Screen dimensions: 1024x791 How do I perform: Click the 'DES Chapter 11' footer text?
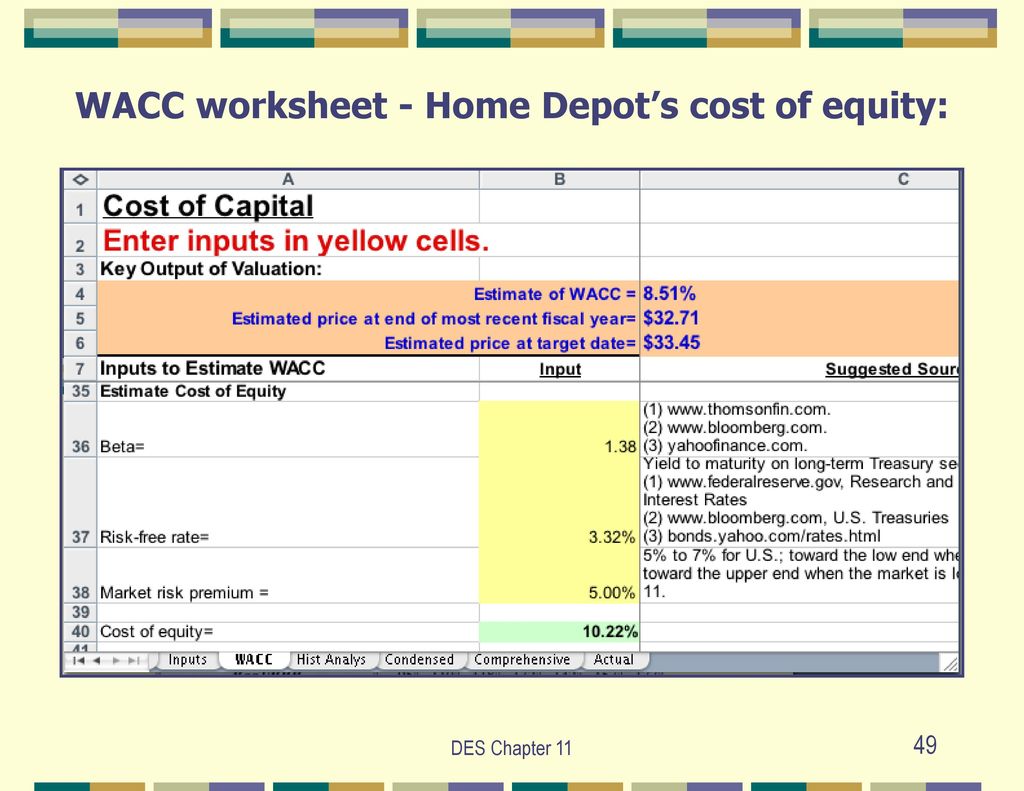[x=511, y=748]
